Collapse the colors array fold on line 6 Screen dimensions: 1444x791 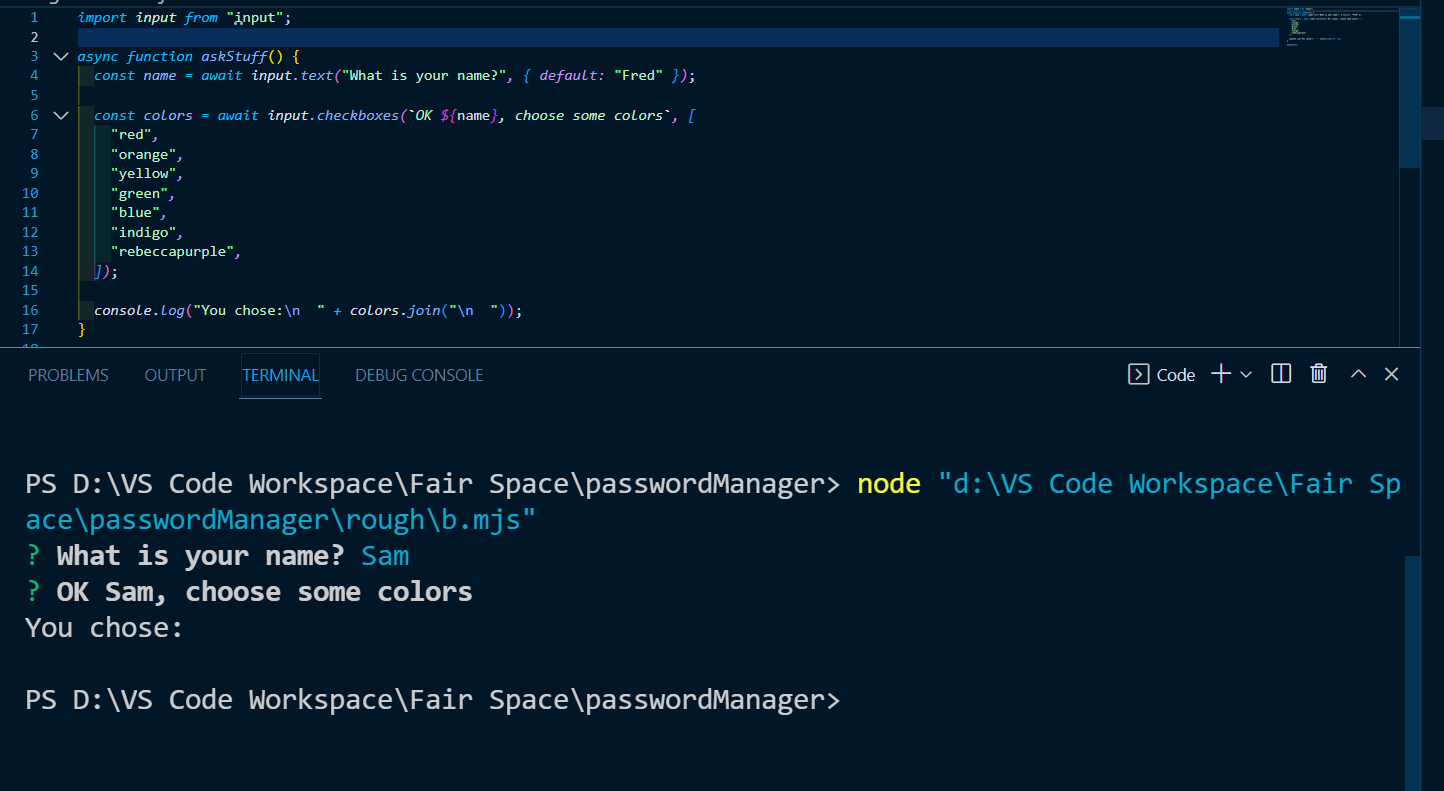tap(60, 114)
